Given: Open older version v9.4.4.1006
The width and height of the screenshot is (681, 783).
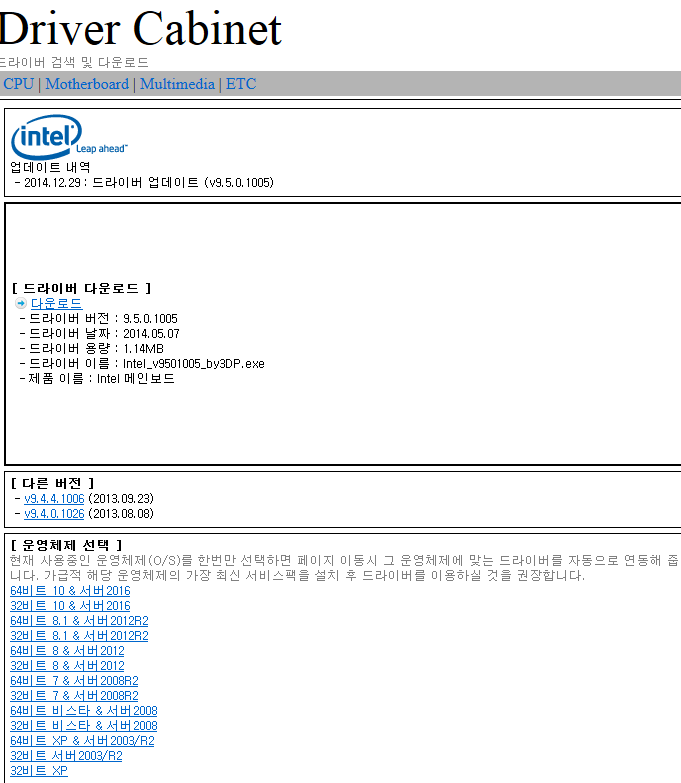Looking at the screenshot, I should pos(54,498).
